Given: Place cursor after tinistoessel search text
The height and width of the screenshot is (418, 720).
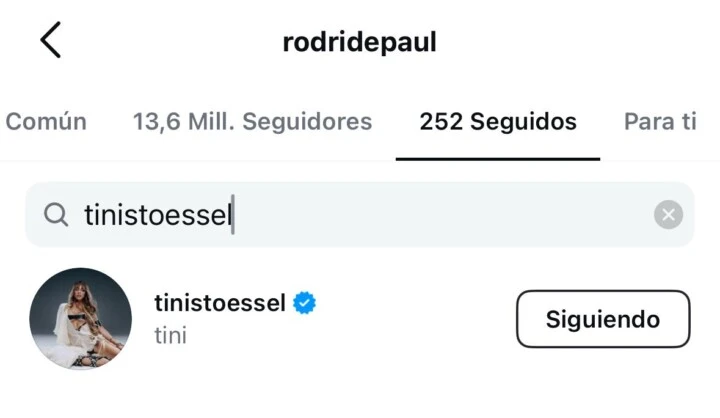Looking at the screenshot, I should pos(233,215).
